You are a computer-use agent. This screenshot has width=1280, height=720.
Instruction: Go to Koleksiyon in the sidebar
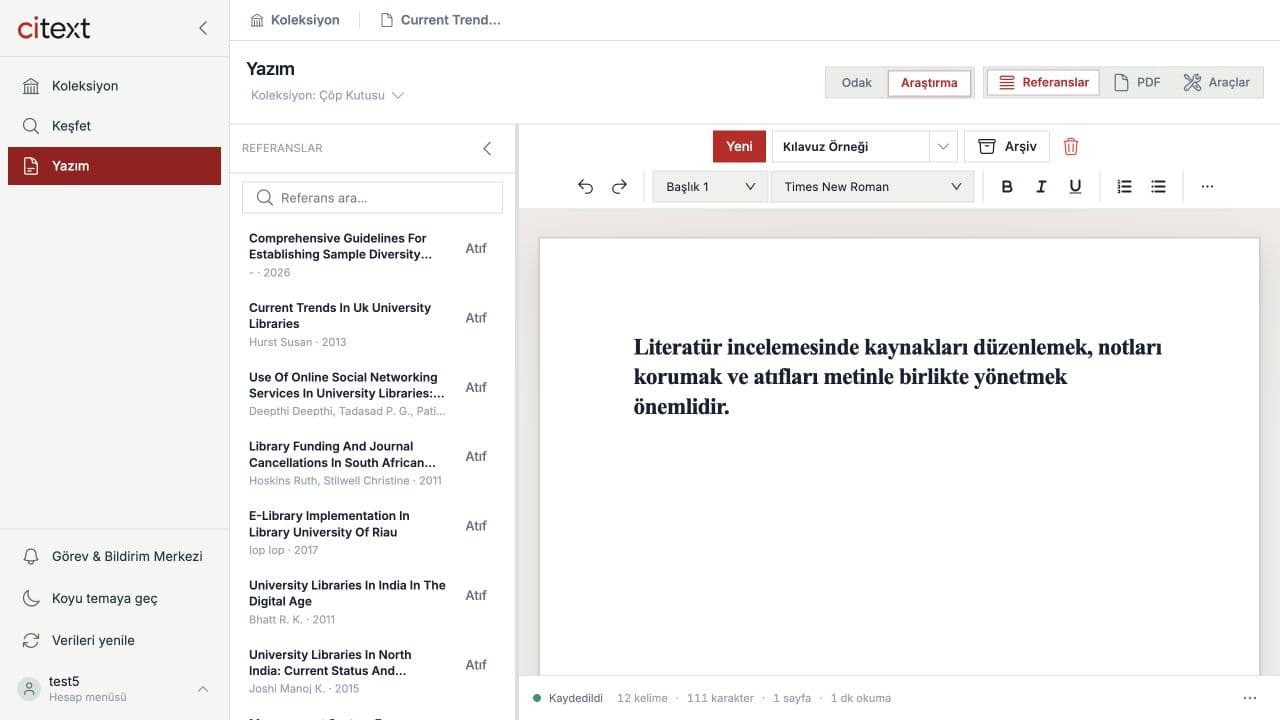click(x=114, y=86)
